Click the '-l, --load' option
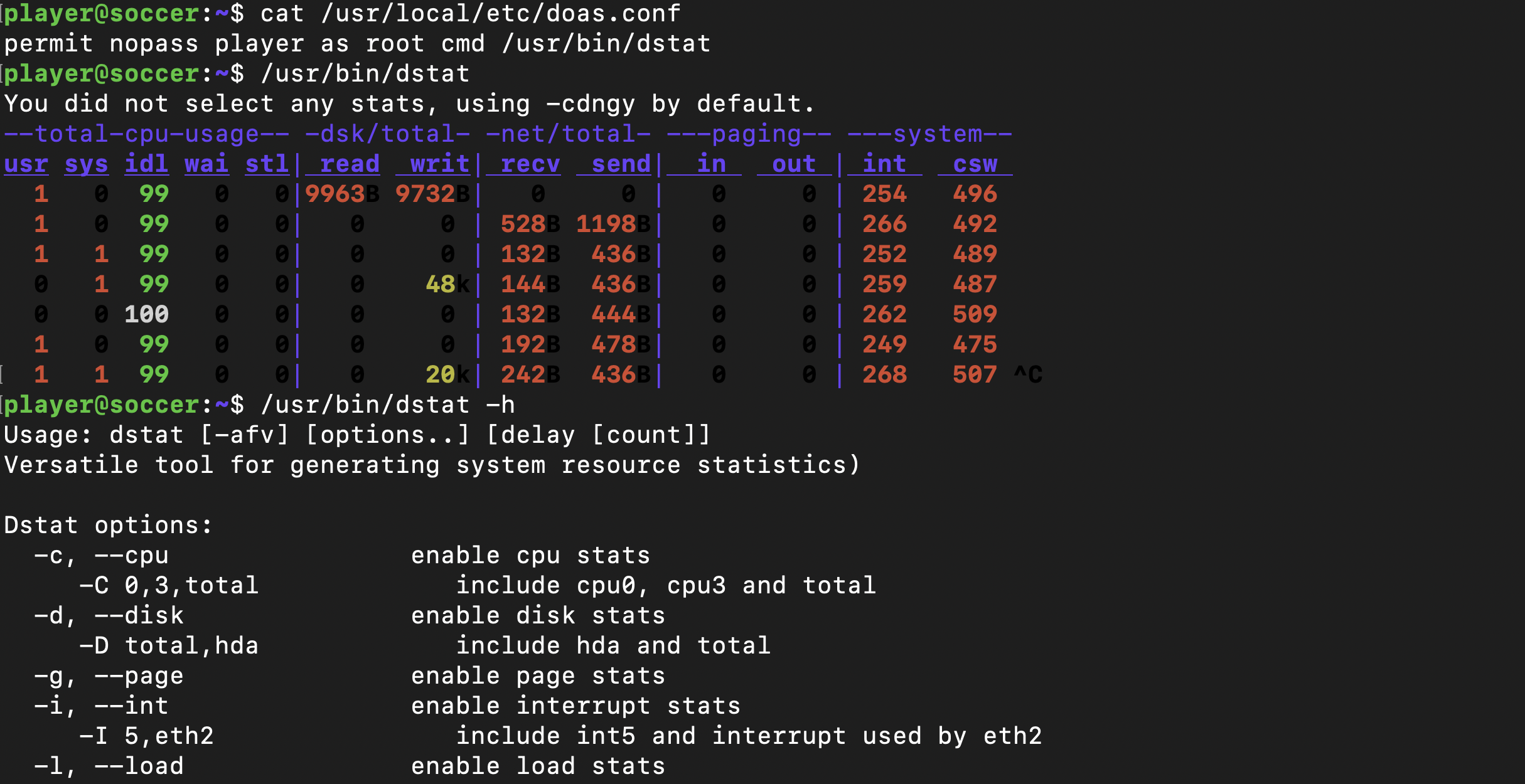 click(109, 766)
